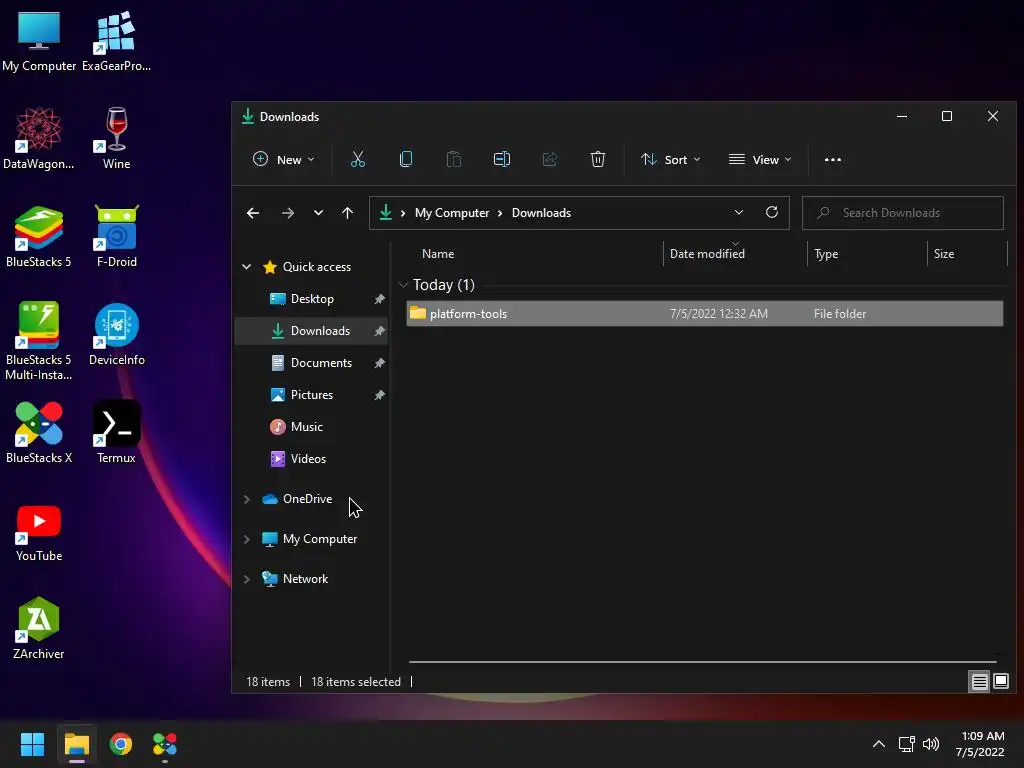Open the Termux desktop shortcut
This screenshot has height=768, width=1024.
(x=116, y=432)
